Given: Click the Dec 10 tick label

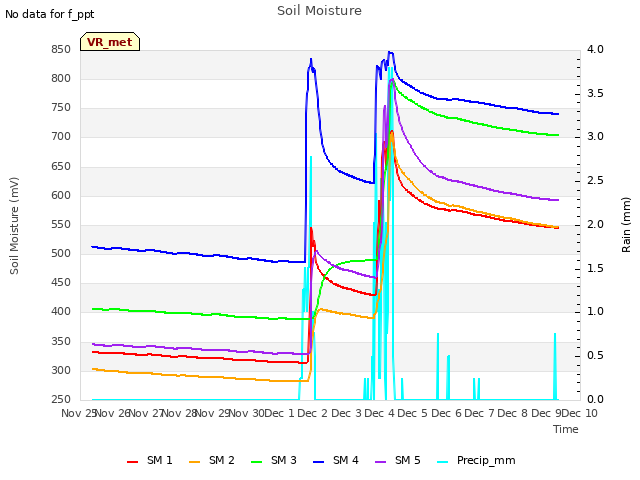Looking at the screenshot, I should (580, 413).
